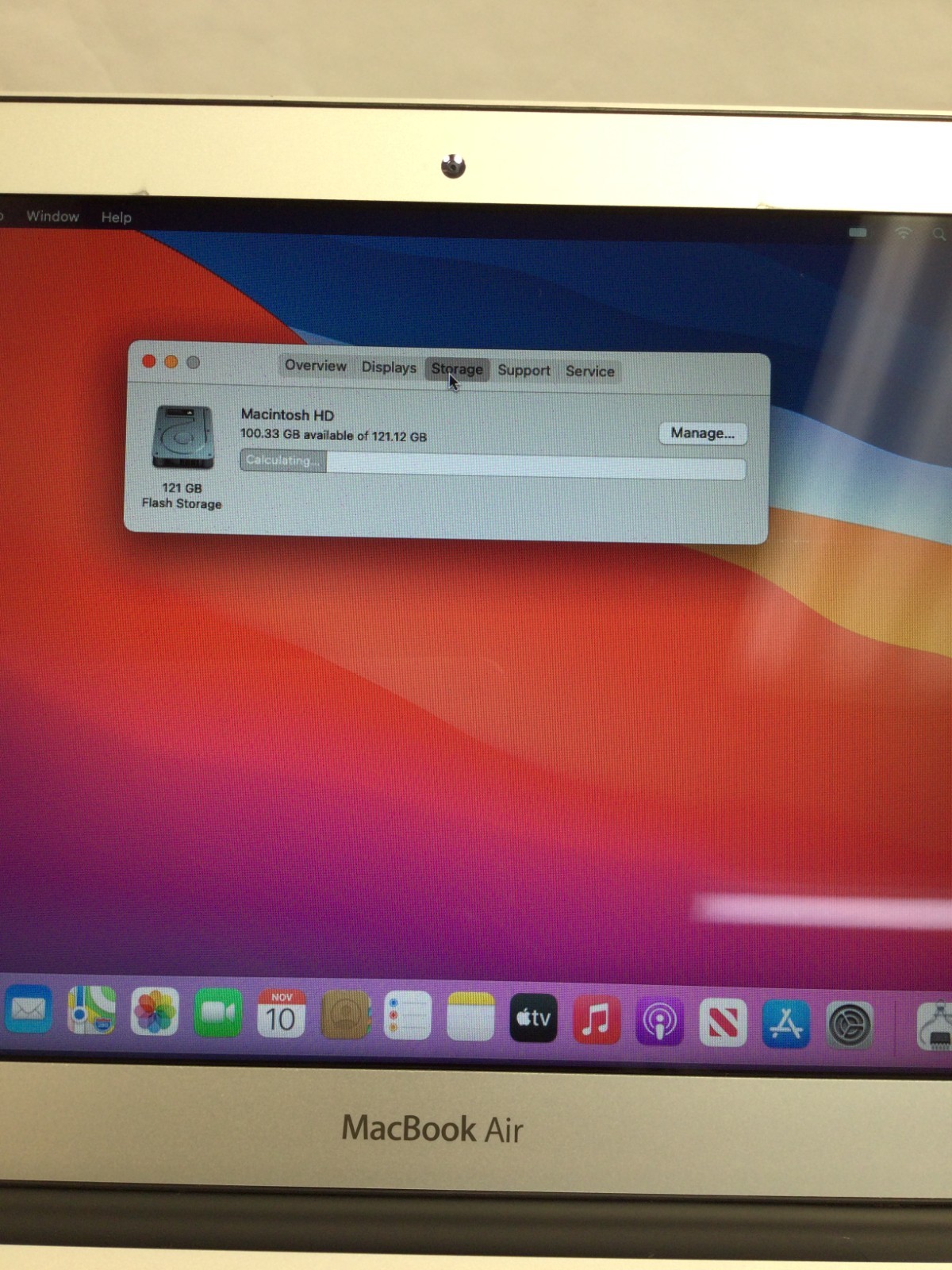The image size is (952, 1270).
Task: Click the '100.33 GB available of 121.12 GB' text
Action: [333, 435]
